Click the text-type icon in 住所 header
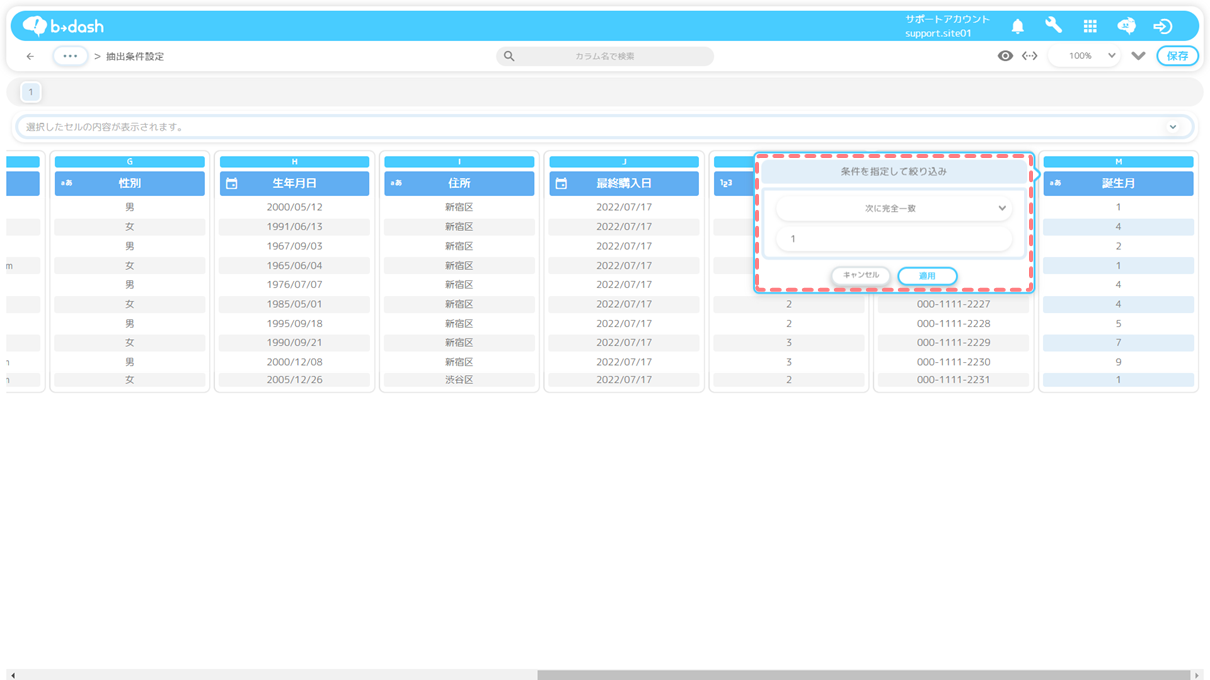1210x680 pixels. point(396,184)
